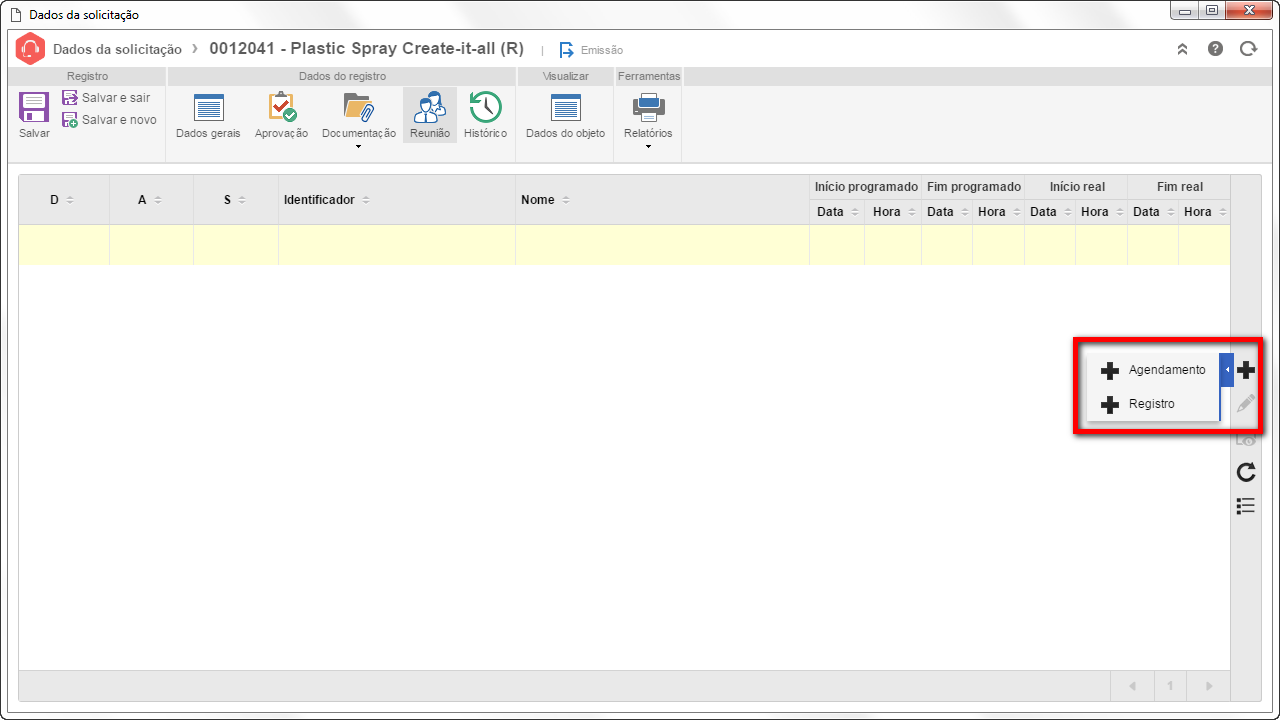
Task: Open the Aprovação section
Action: point(281,116)
